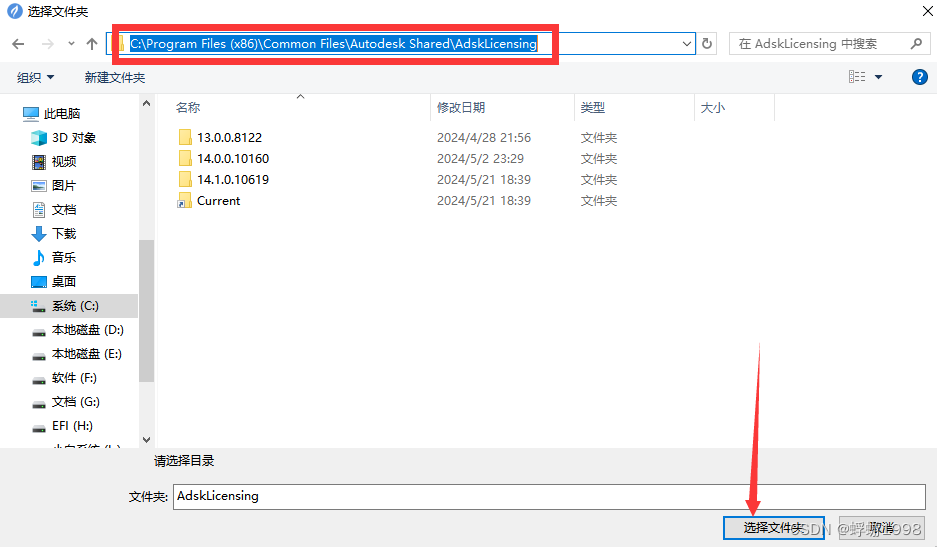Viewport: 937px width, 547px height.
Task: Open help with the question mark
Action: pos(920,77)
